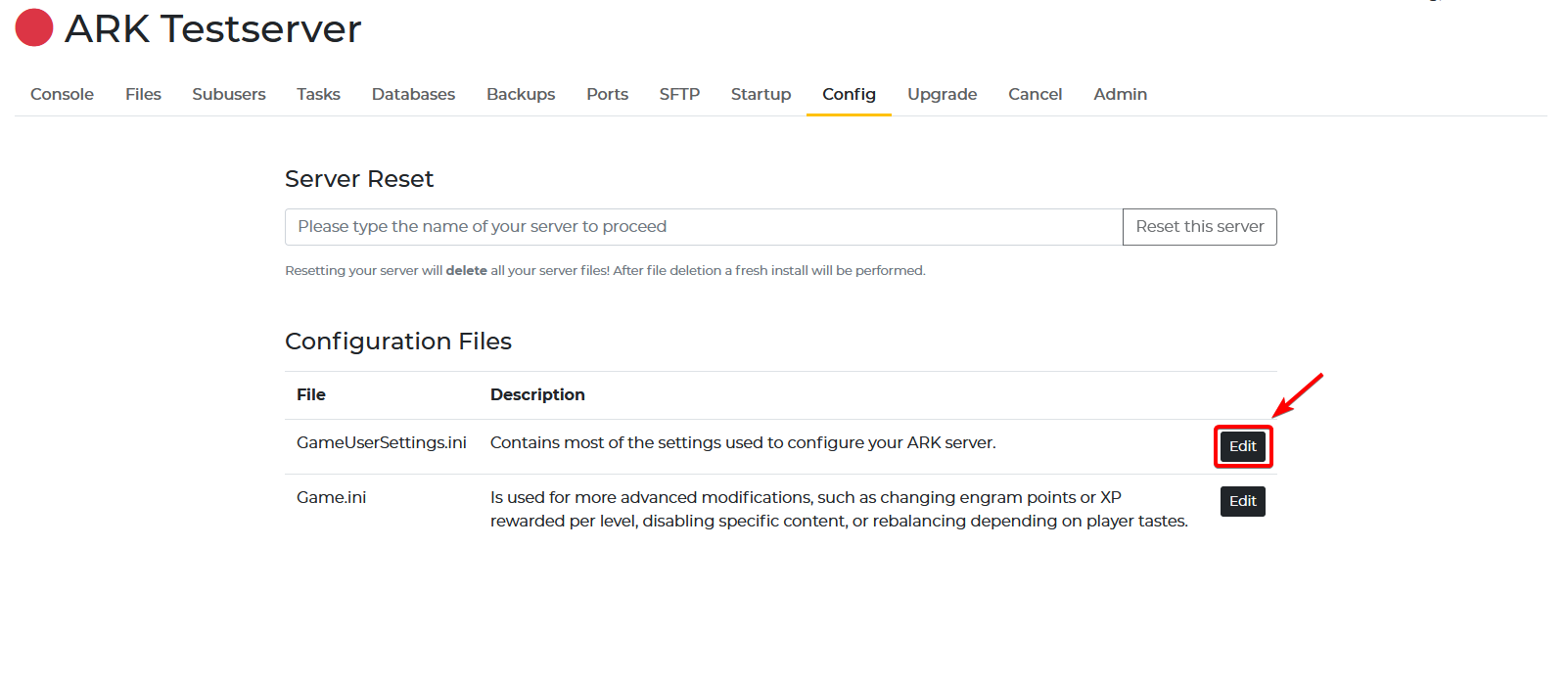Viewport: 1568px width, 685px height.
Task: Go to the Cancel tab
Action: 1035,94
